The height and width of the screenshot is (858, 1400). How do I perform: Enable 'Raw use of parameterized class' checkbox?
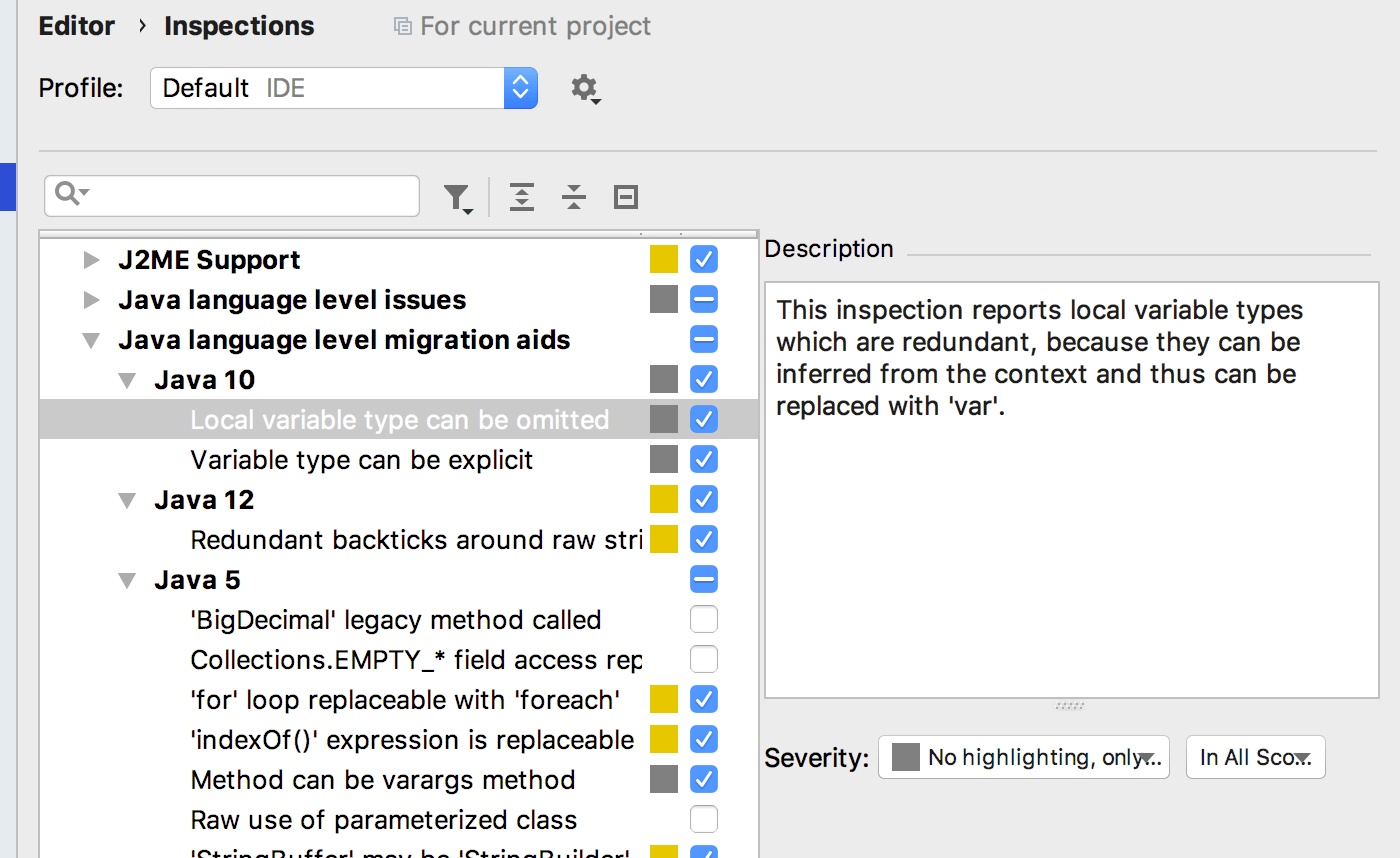pos(704,820)
